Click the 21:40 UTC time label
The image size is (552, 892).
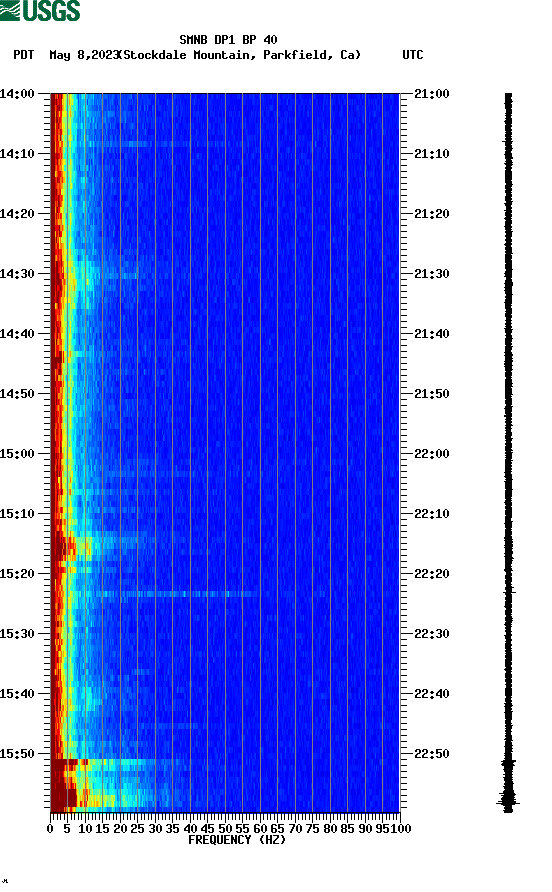[432, 333]
